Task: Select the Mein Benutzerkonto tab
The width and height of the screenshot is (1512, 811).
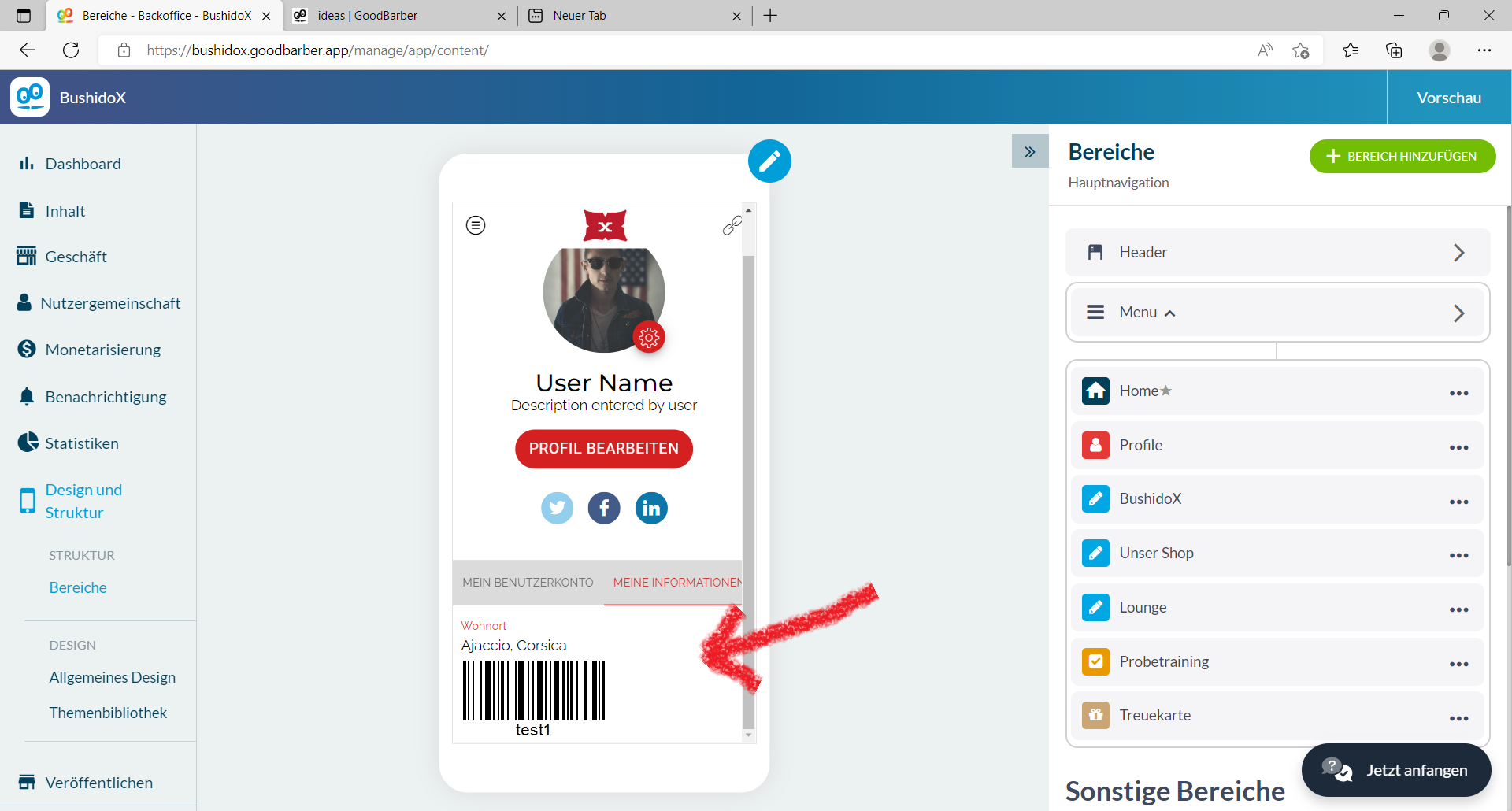Action: click(528, 583)
